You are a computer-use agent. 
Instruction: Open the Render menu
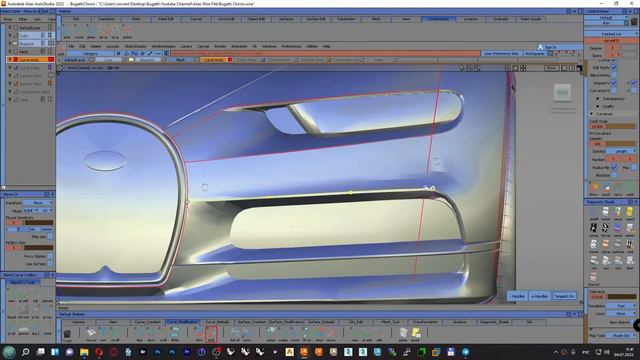[220, 46]
